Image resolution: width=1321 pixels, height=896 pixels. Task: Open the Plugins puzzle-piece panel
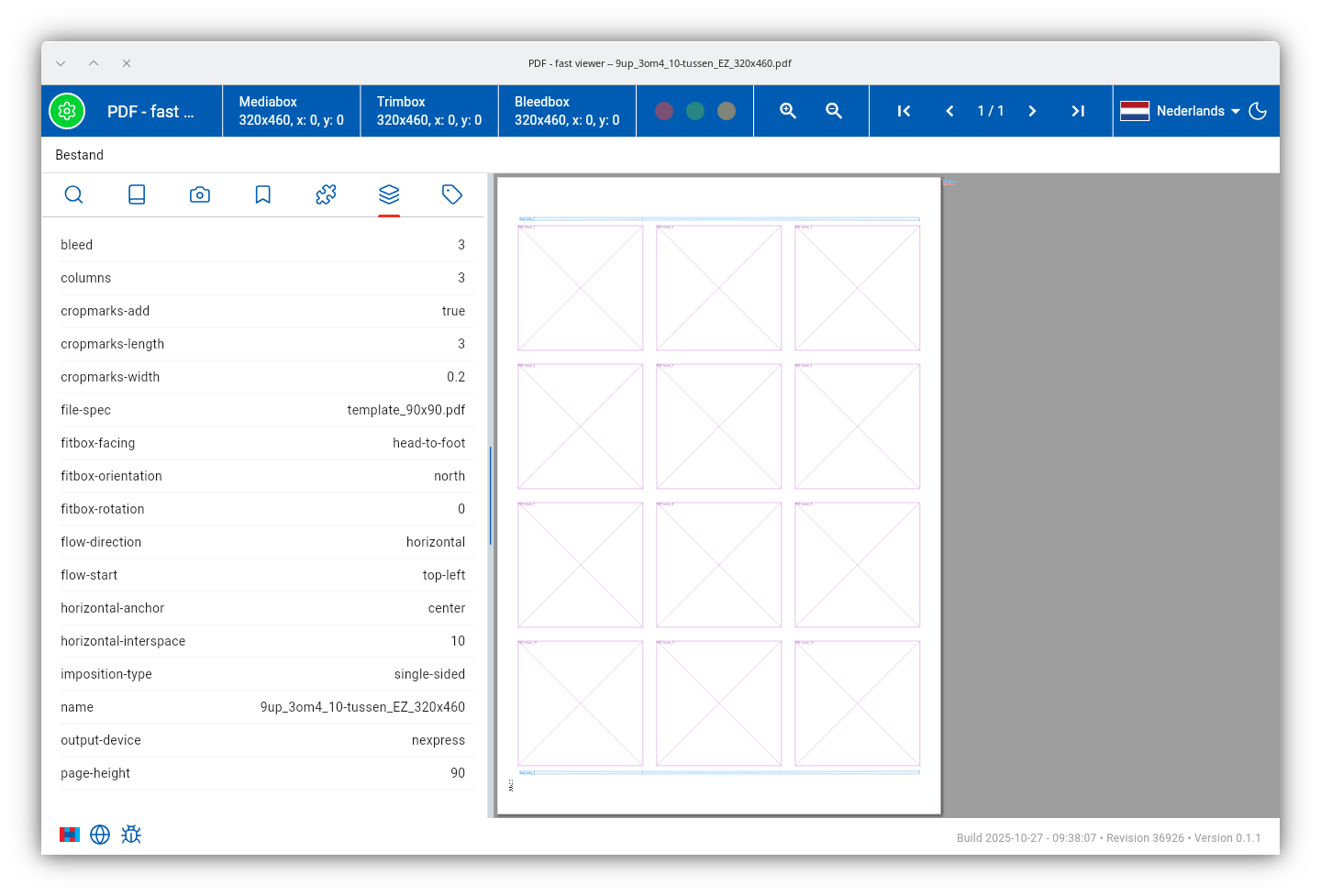pos(326,194)
